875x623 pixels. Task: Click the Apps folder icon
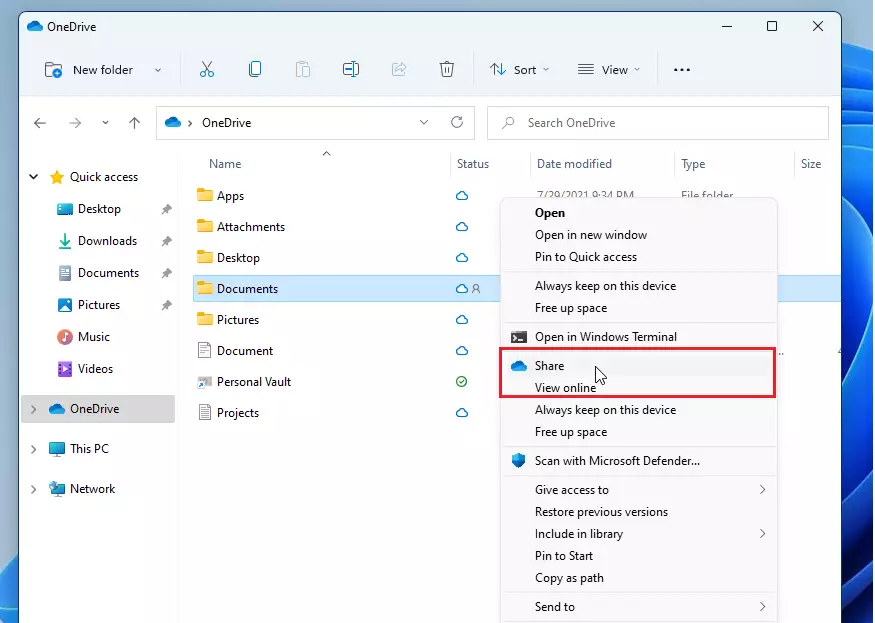point(205,195)
